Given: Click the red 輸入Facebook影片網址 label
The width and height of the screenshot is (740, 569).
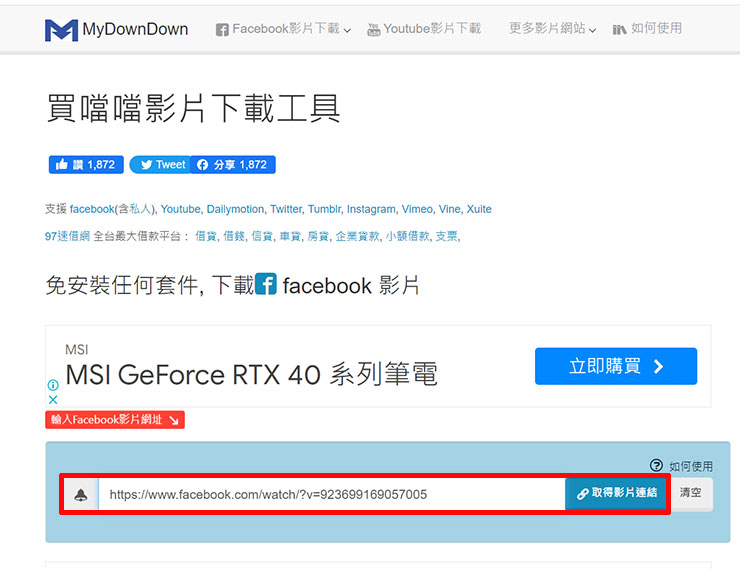Looking at the screenshot, I should click(114, 420).
